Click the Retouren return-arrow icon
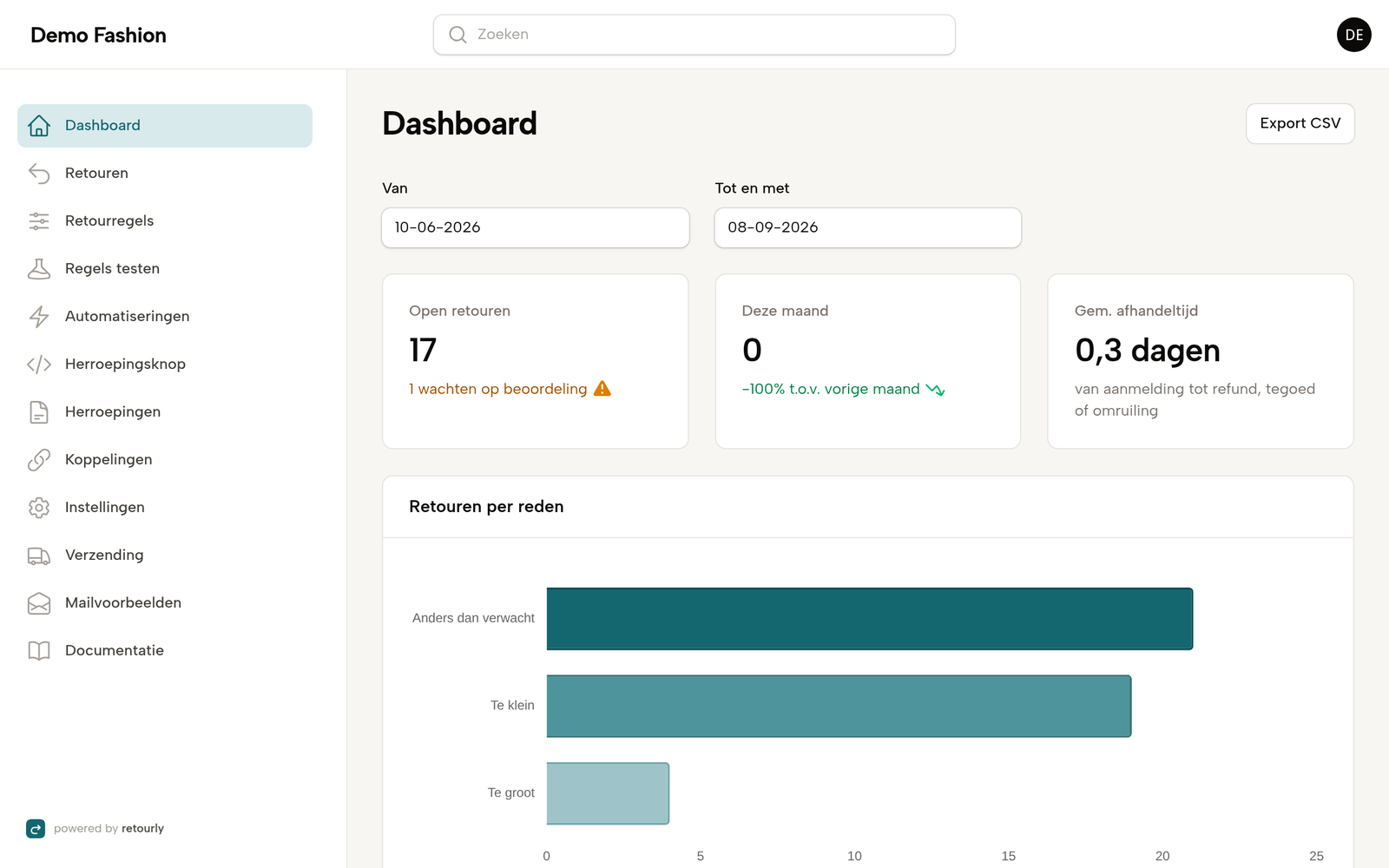 pyautogui.click(x=39, y=174)
